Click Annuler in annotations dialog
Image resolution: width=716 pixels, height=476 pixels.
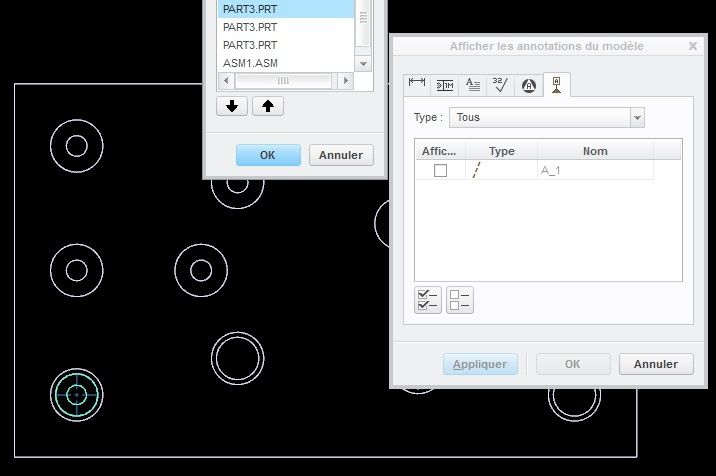656,364
